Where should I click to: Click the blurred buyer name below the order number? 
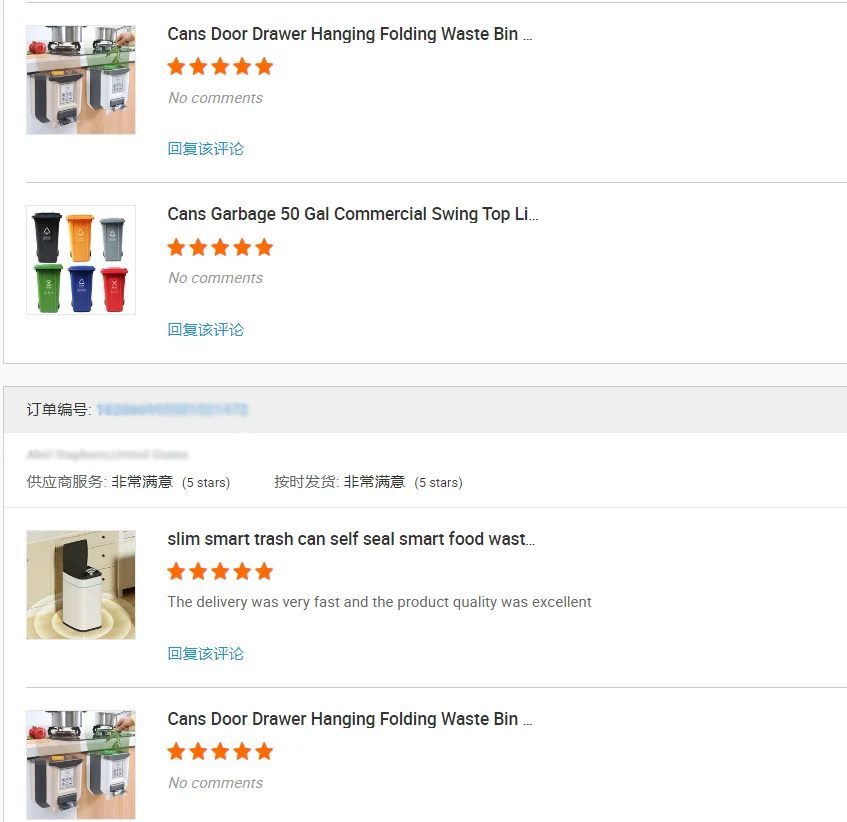coord(107,455)
